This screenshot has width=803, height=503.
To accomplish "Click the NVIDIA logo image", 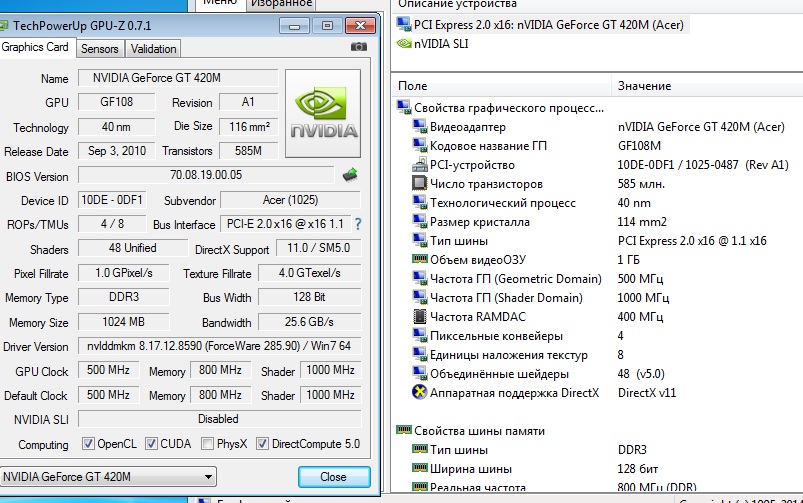I will [x=323, y=113].
